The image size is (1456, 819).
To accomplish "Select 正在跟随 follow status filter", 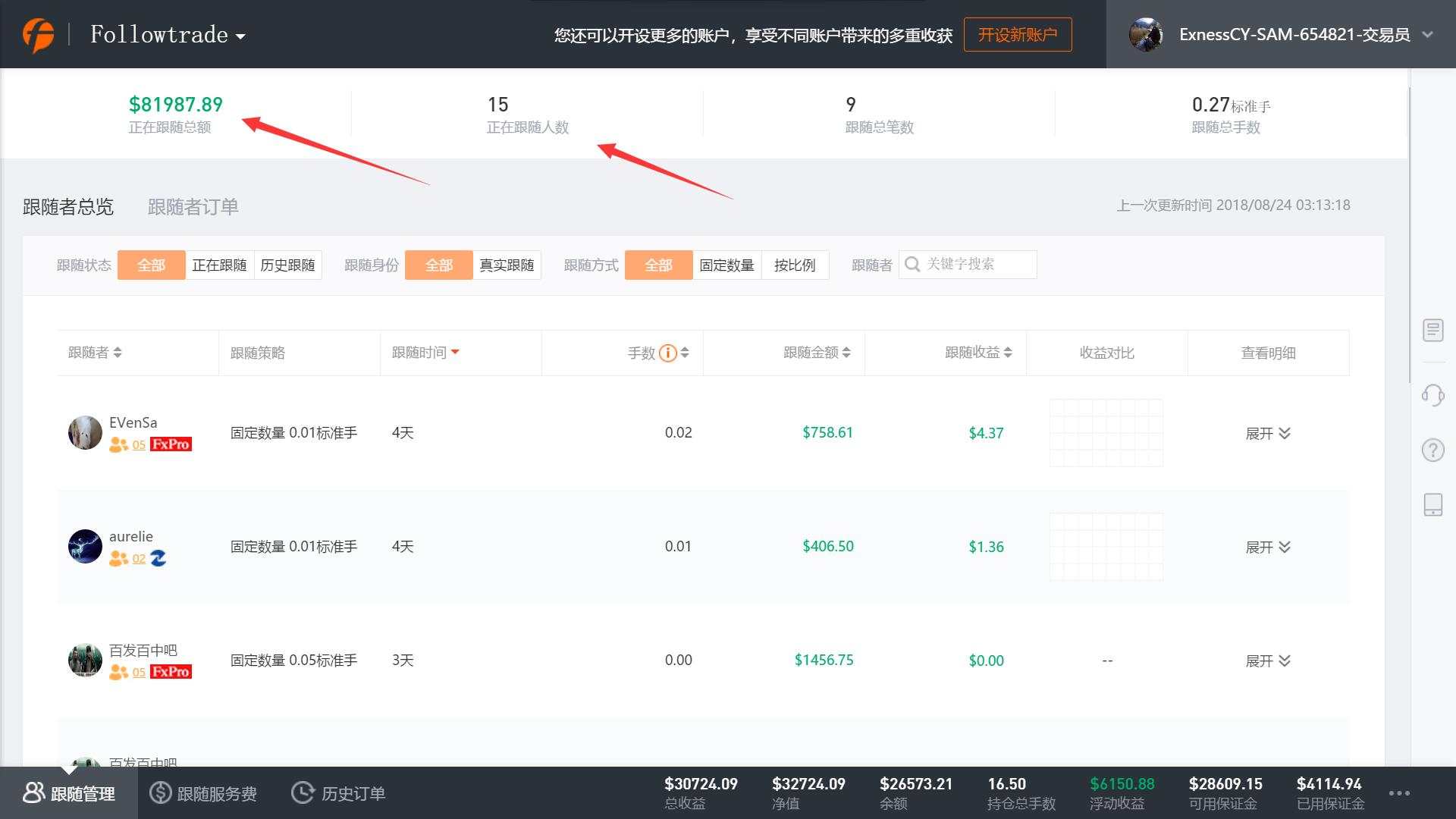I will 219,265.
